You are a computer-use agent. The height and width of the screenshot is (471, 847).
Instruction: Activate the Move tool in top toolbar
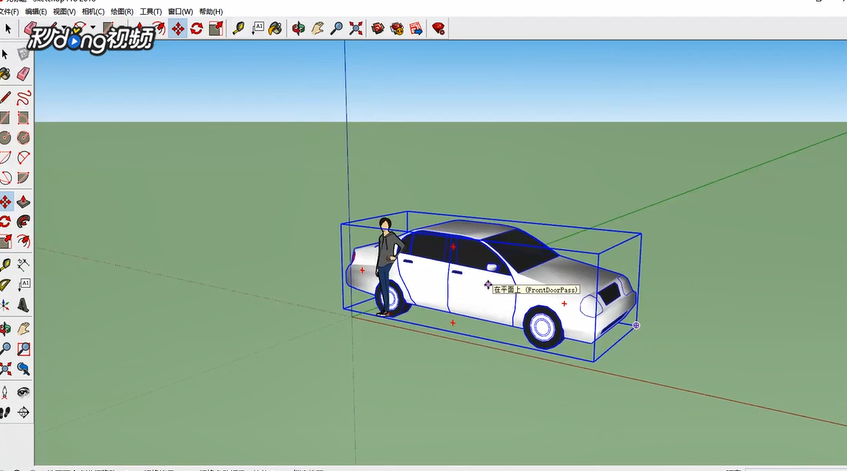[x=178, y=29]
